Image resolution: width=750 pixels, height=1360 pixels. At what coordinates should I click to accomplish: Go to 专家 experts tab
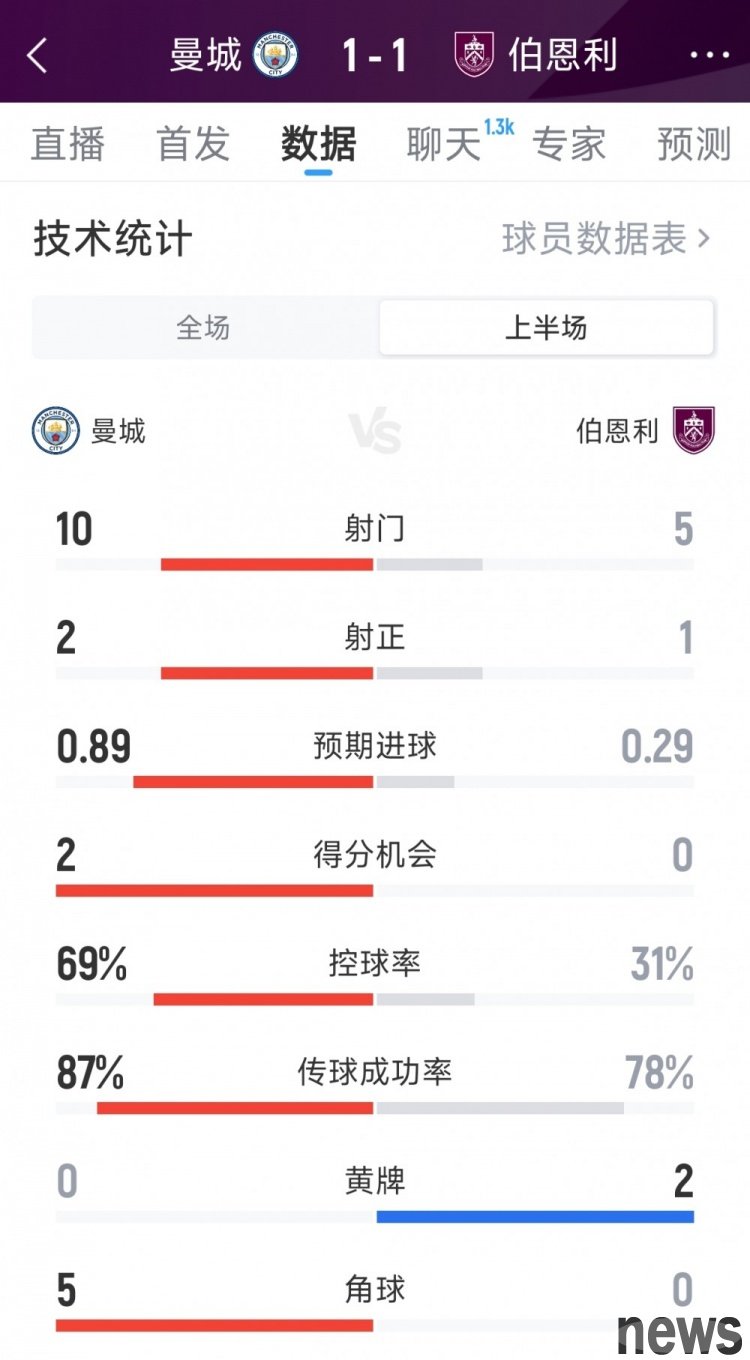[569, 145]
